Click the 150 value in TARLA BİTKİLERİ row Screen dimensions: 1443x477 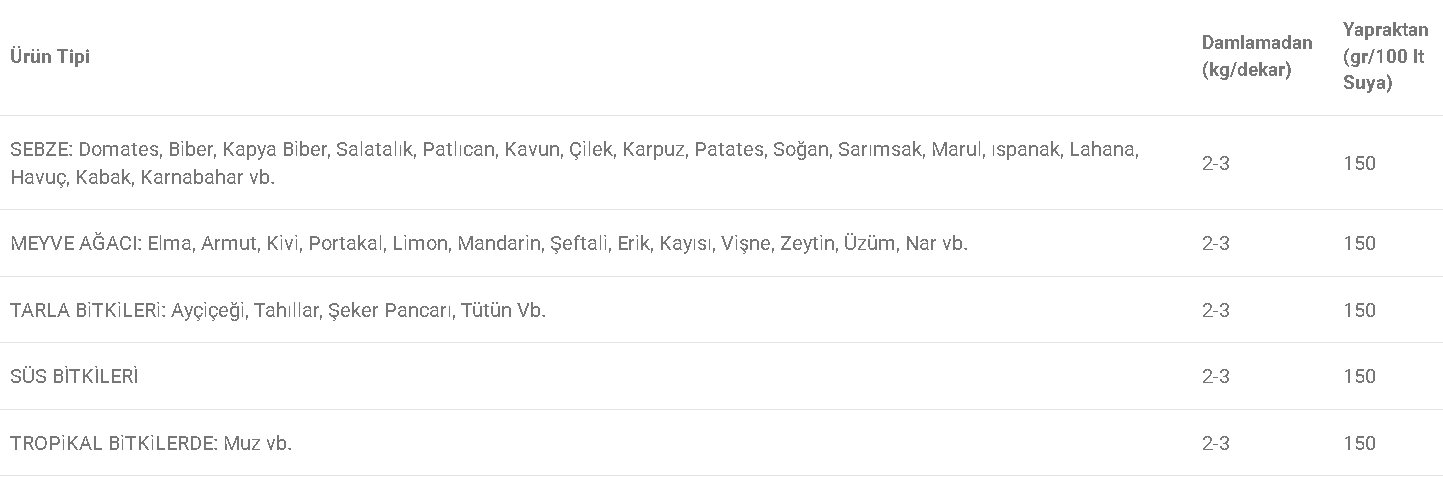(x=1359, y=310)
